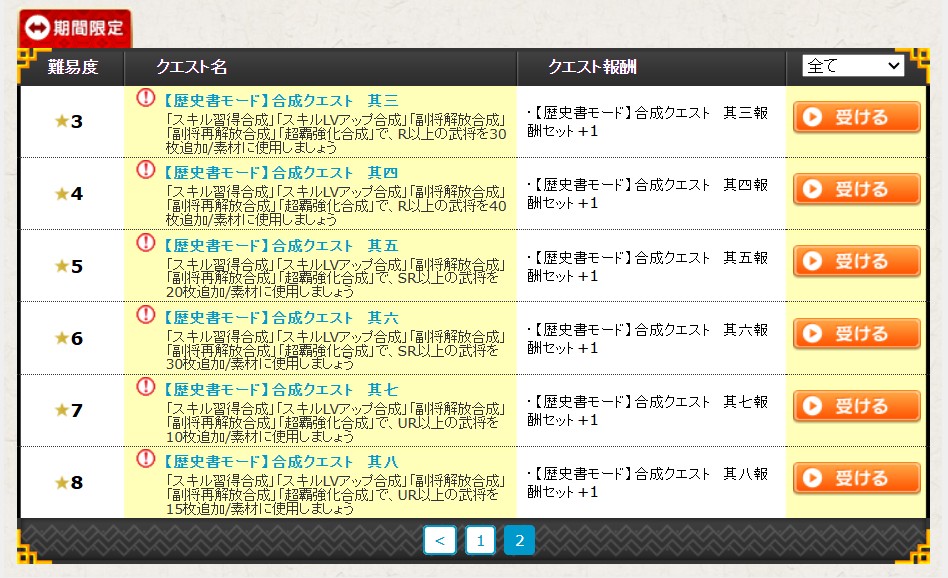948x578 pixels.
Task: Accept the 其八 quest via 受ける
Action: 856,478
